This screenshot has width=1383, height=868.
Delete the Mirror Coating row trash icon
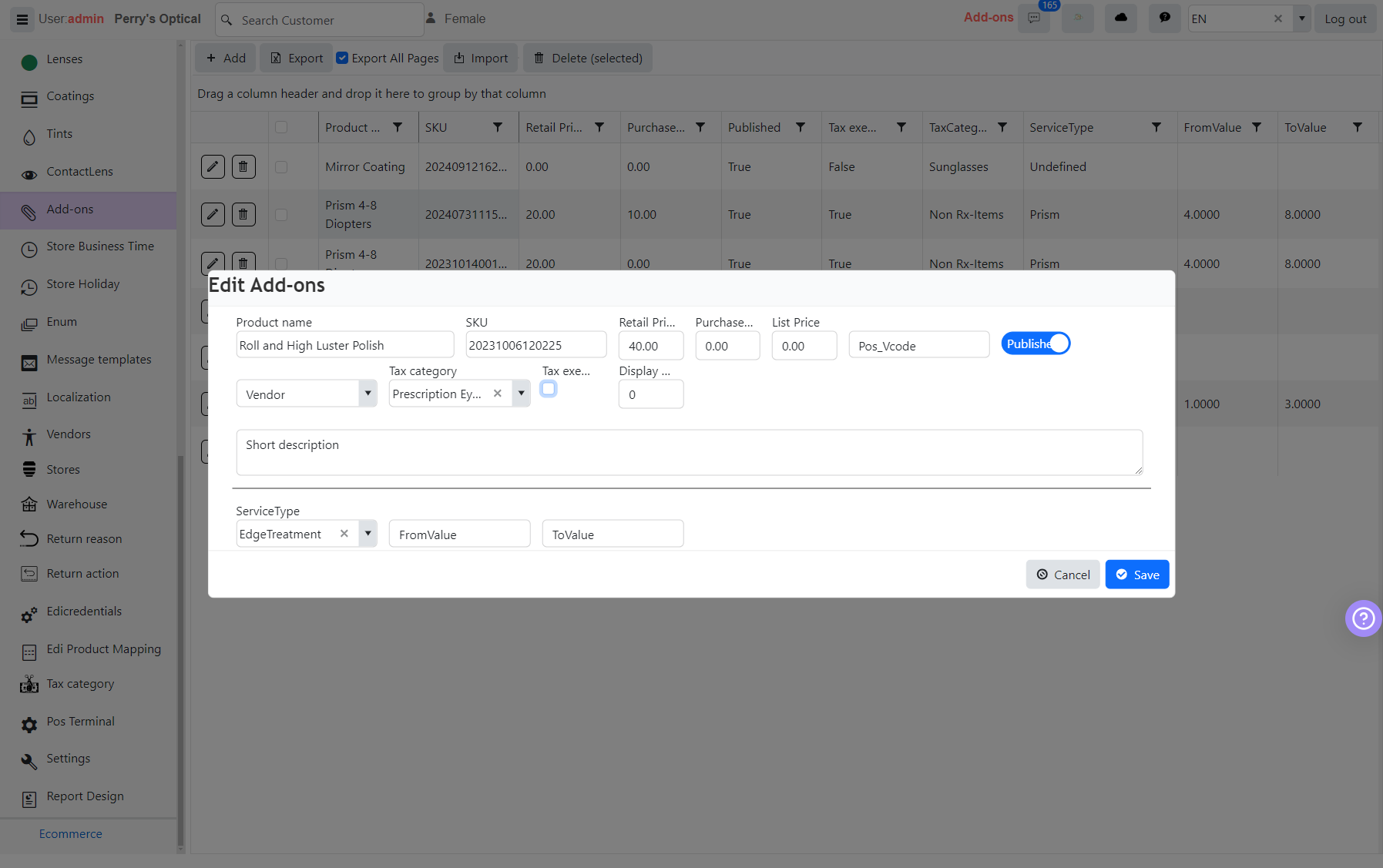pyautogui.click(x=243, y=166)
